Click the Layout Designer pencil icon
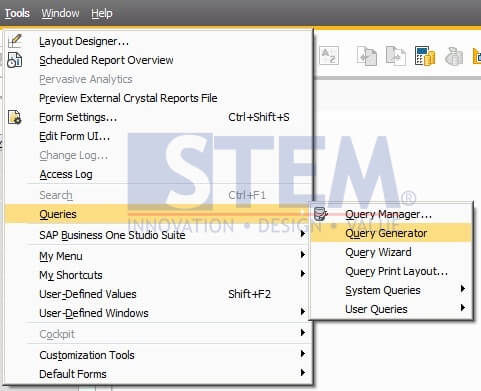 (x=15, y=41)
